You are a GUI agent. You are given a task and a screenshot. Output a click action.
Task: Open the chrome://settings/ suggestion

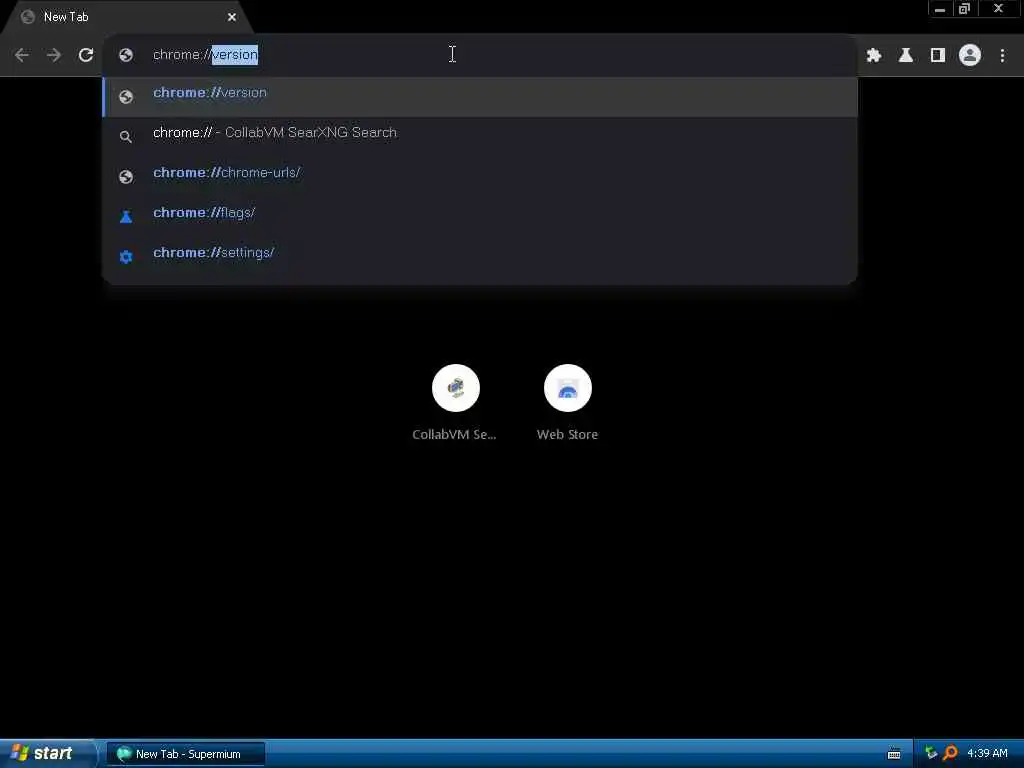[x=480, y=256]
